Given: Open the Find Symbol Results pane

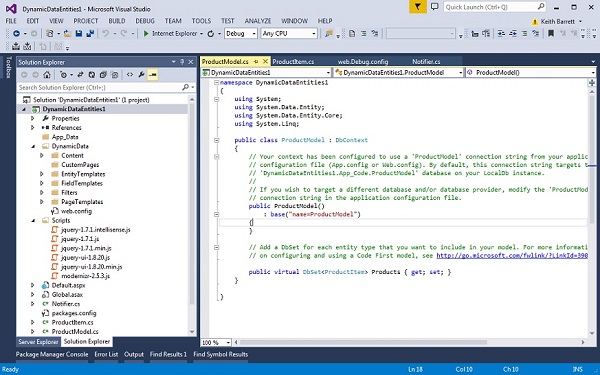Looking at the screenshot, I should (221, 355).
